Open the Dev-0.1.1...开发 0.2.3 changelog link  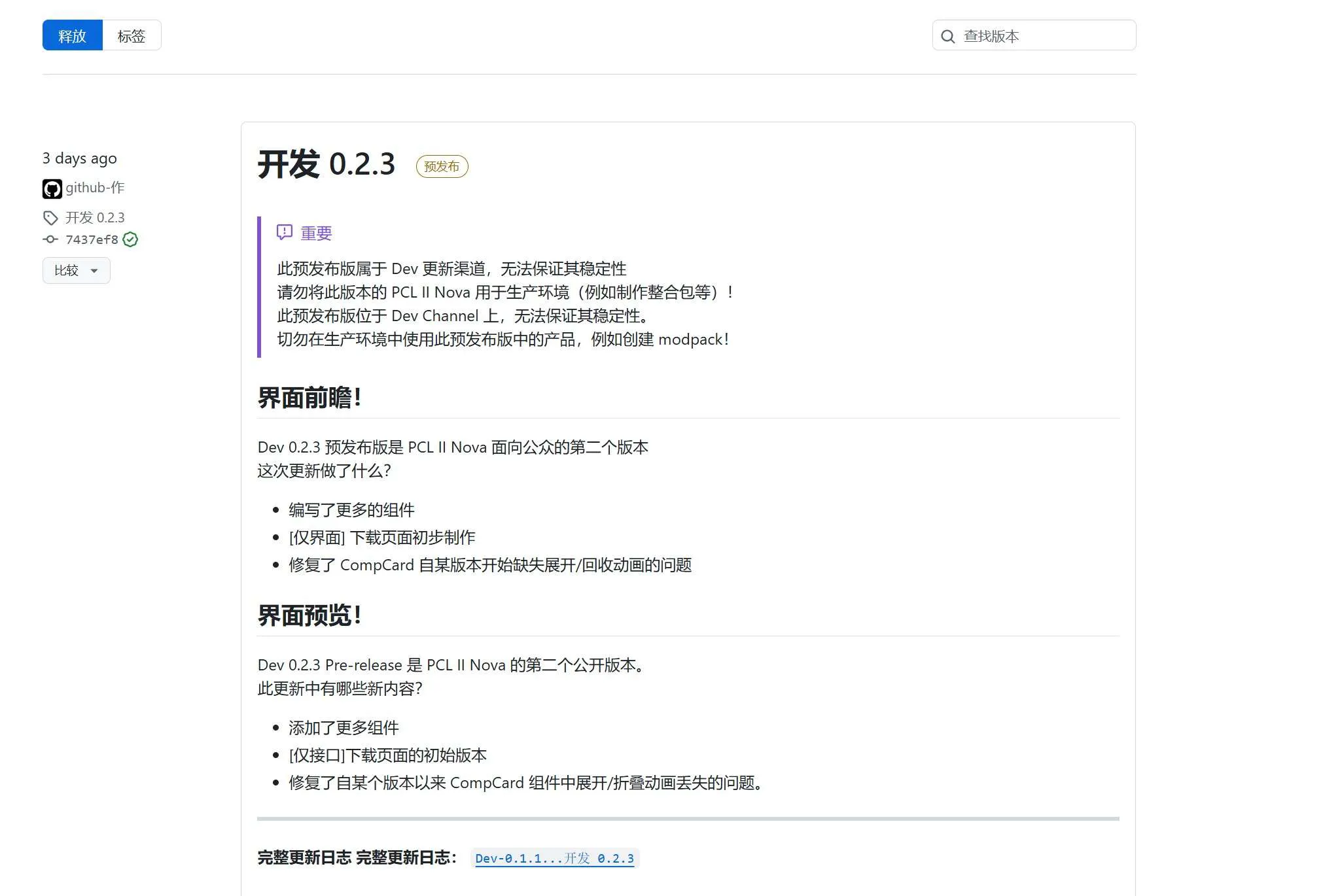[555, 858]
